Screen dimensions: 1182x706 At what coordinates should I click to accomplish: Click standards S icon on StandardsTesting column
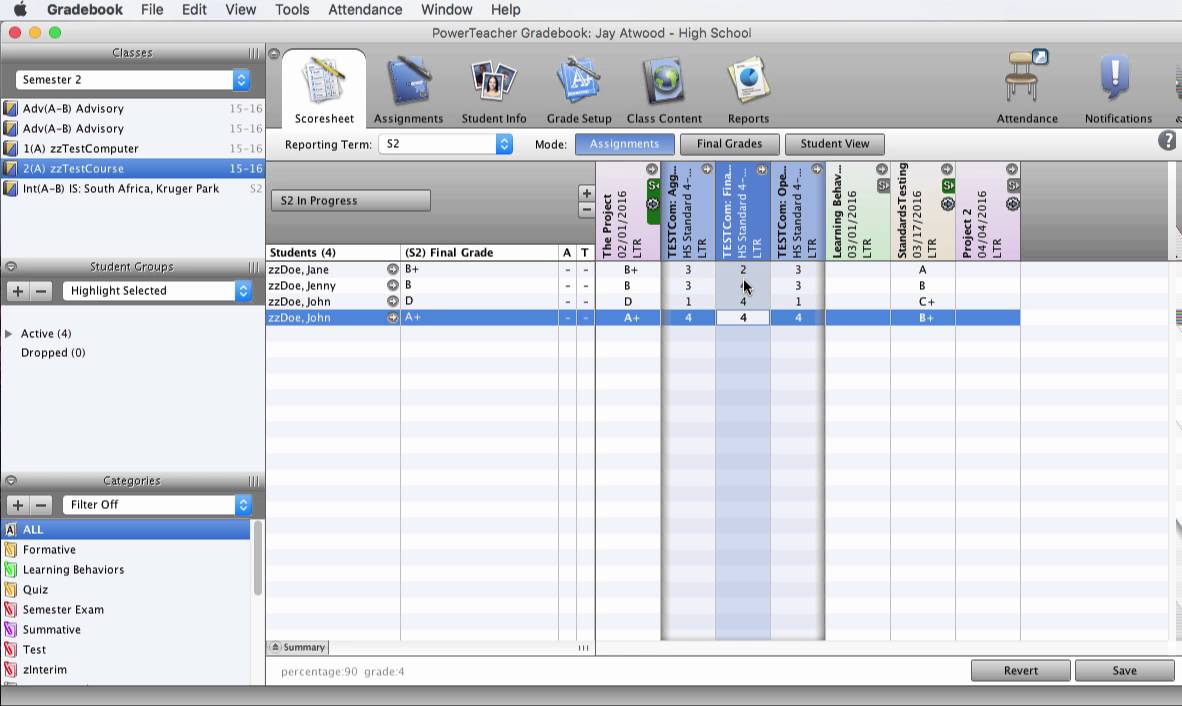point(948,186)
